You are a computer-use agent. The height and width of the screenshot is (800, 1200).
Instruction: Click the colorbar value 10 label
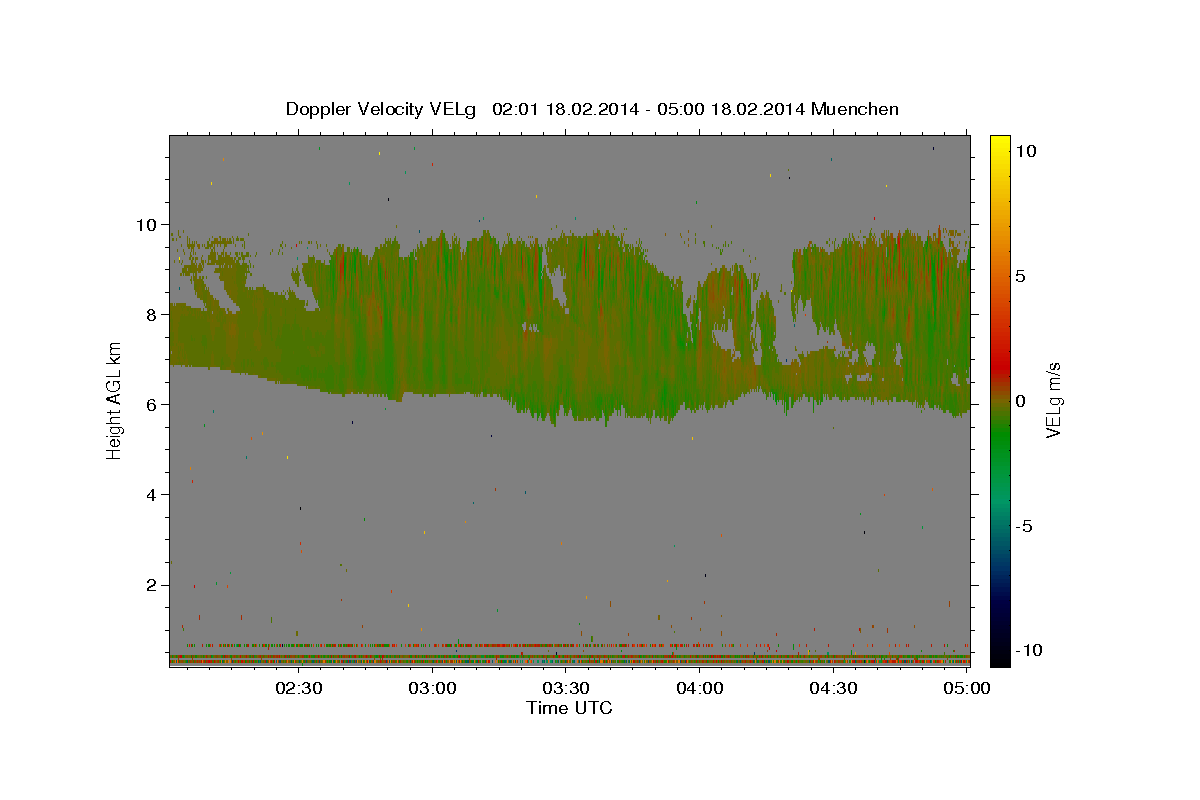(1026, 151)
